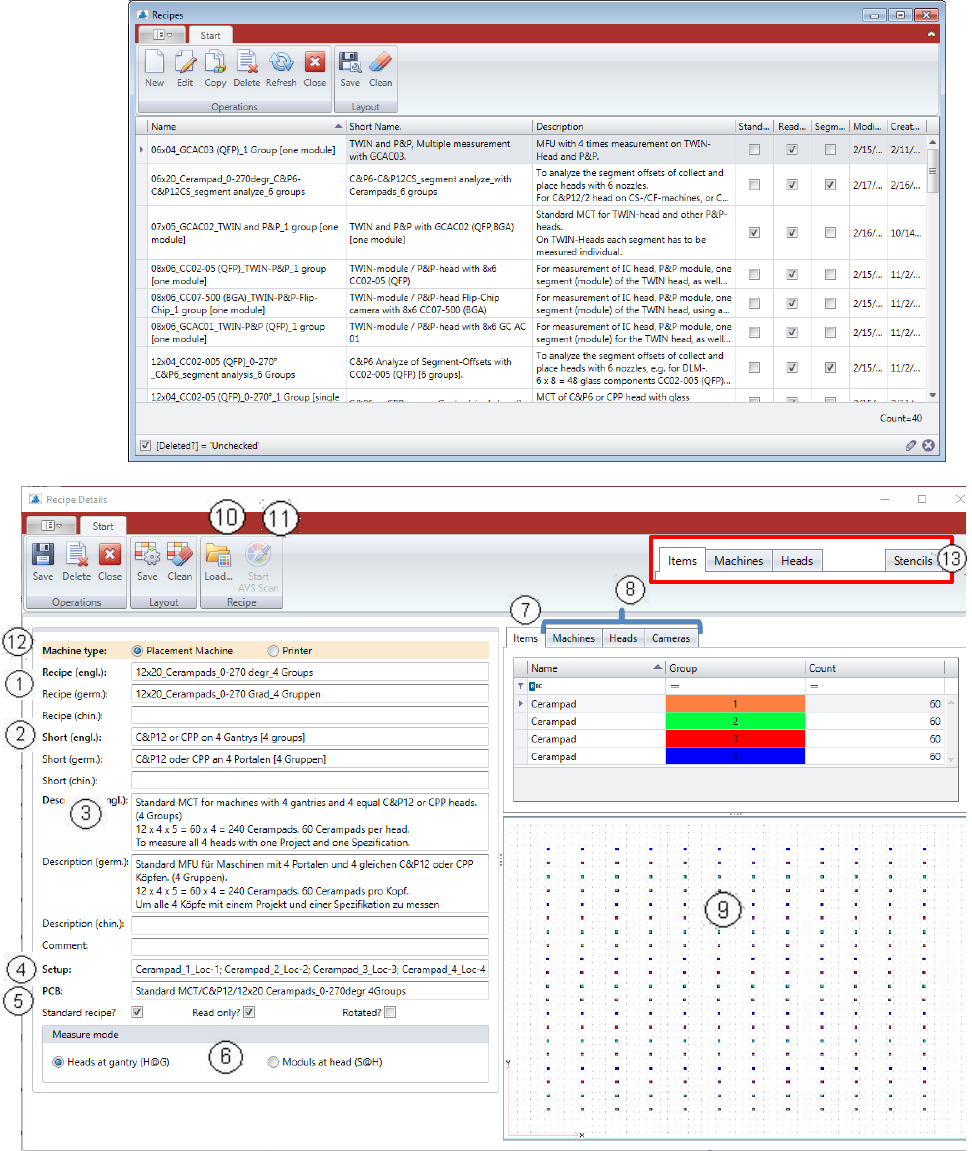Open Start tab in Recipes window
The image size is (972, 1151).
[210, 35]
